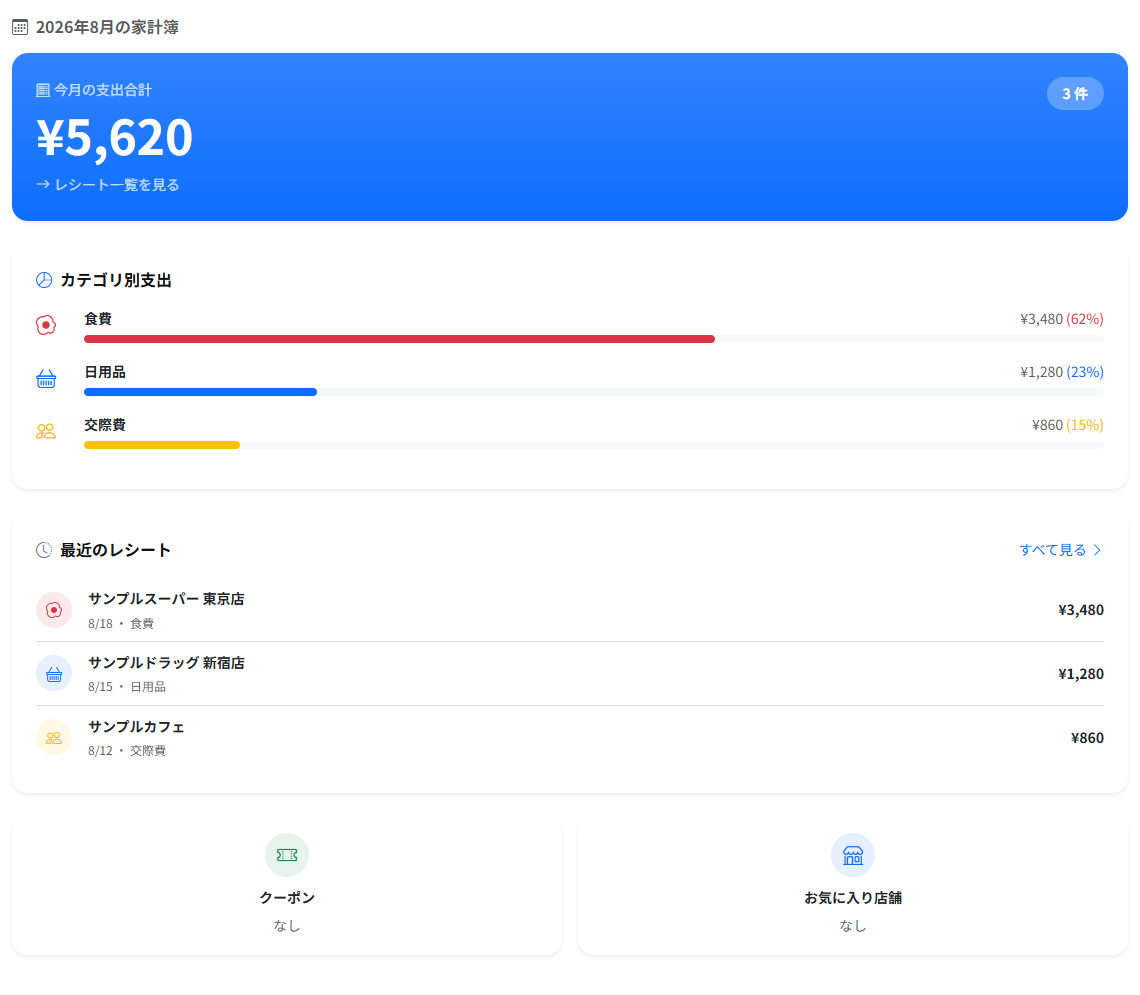Open レシート一覧を見る link
This screenshot has width=1140, height=995.
(x=108, y=185)
